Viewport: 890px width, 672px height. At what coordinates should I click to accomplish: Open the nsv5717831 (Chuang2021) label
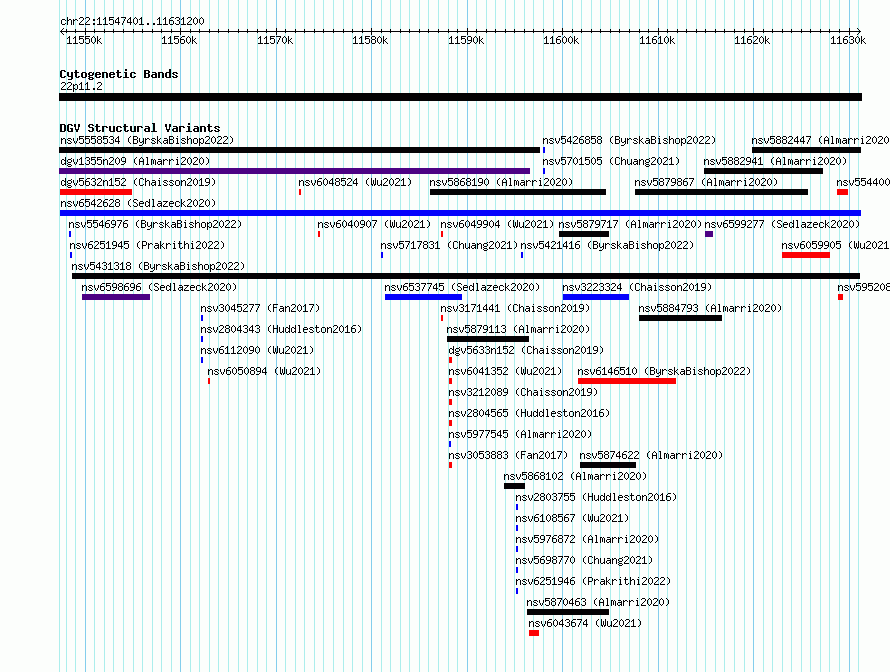(x=449, y=245)
